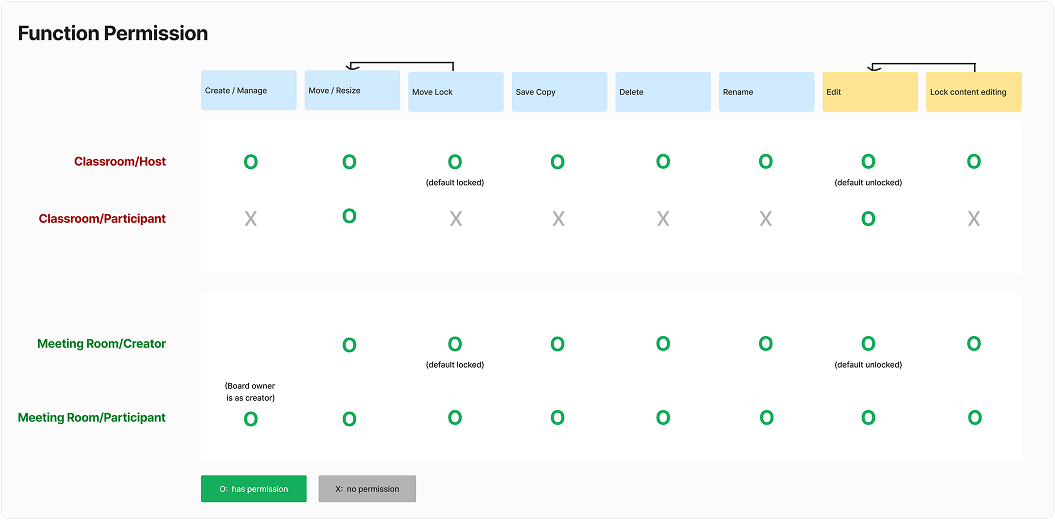Select Meeting Room/Creator's O under Rename
The width and height of the screenshot is (1055, 520).
765,344
